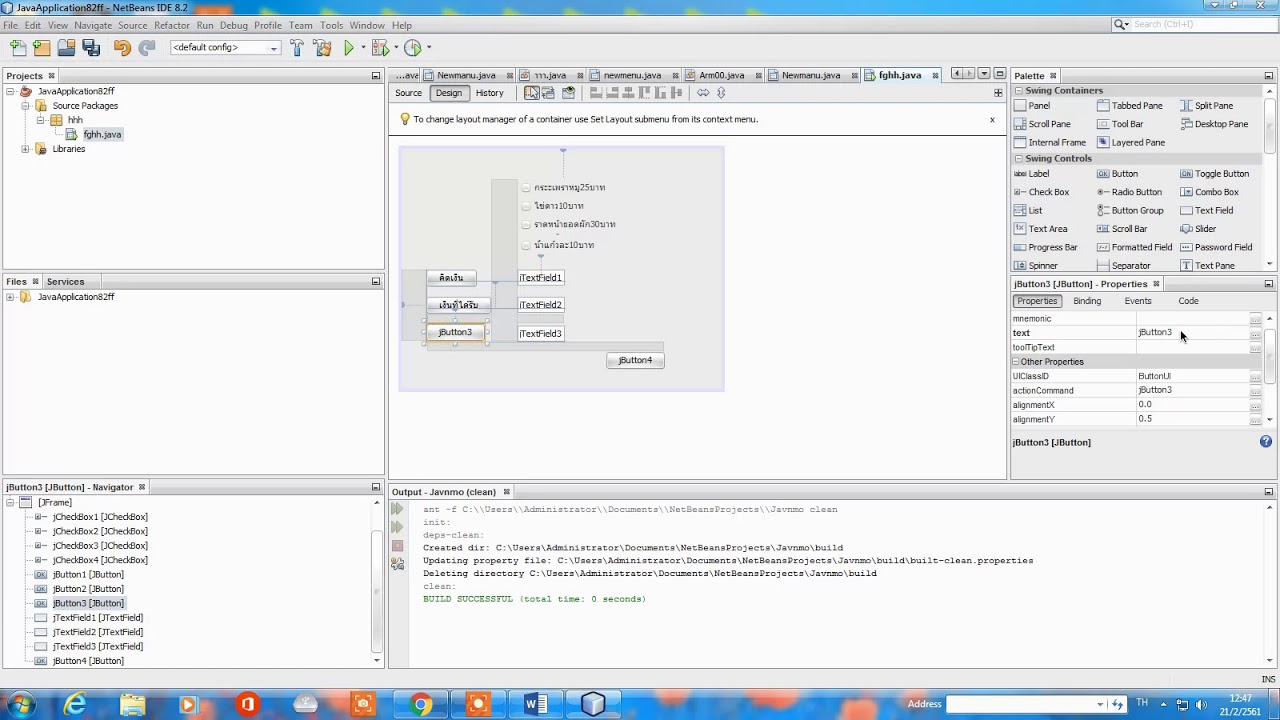Click the Stop icon in Output panel
The width and height of the screenshot is (1280, 720).
coord(397,546)
